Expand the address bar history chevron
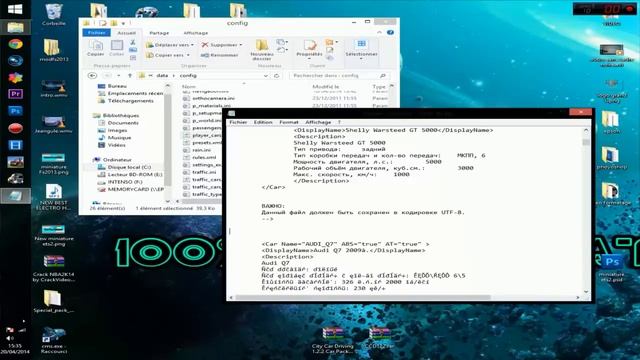This screenshot has height=360, width=640. coord(266,76)
